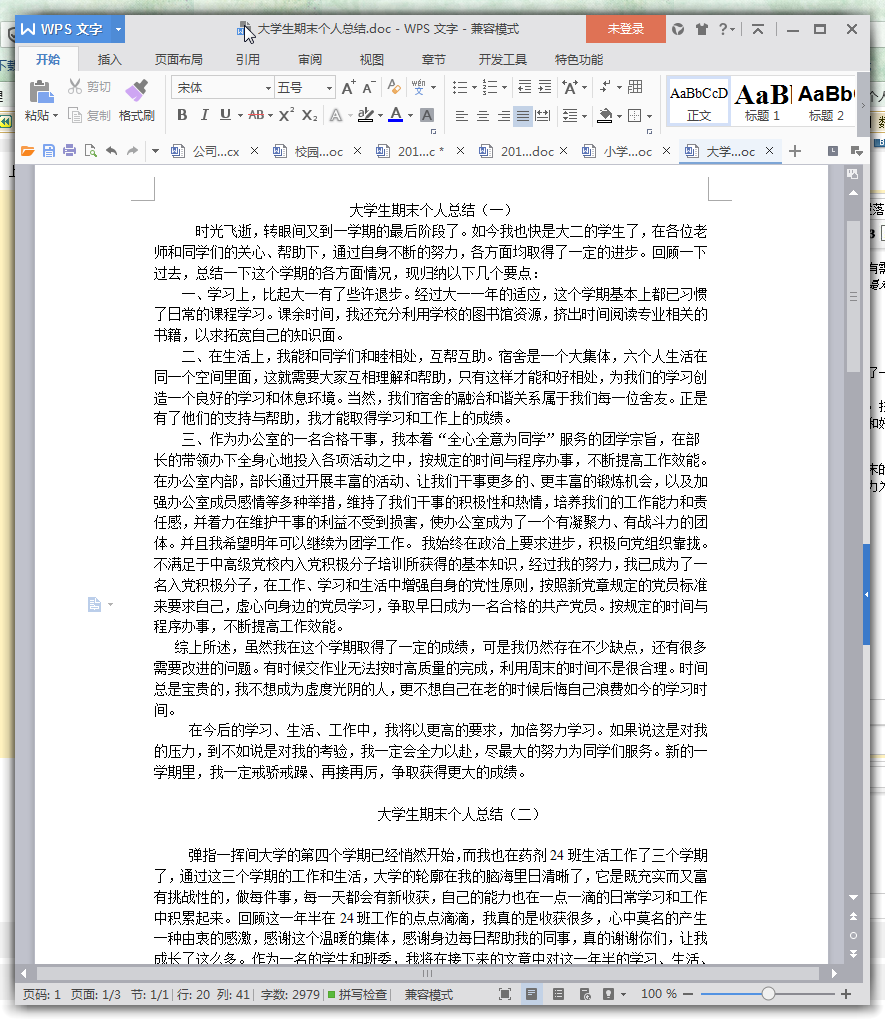
Task: Open the Print document icon
Action: coord(67,151)
